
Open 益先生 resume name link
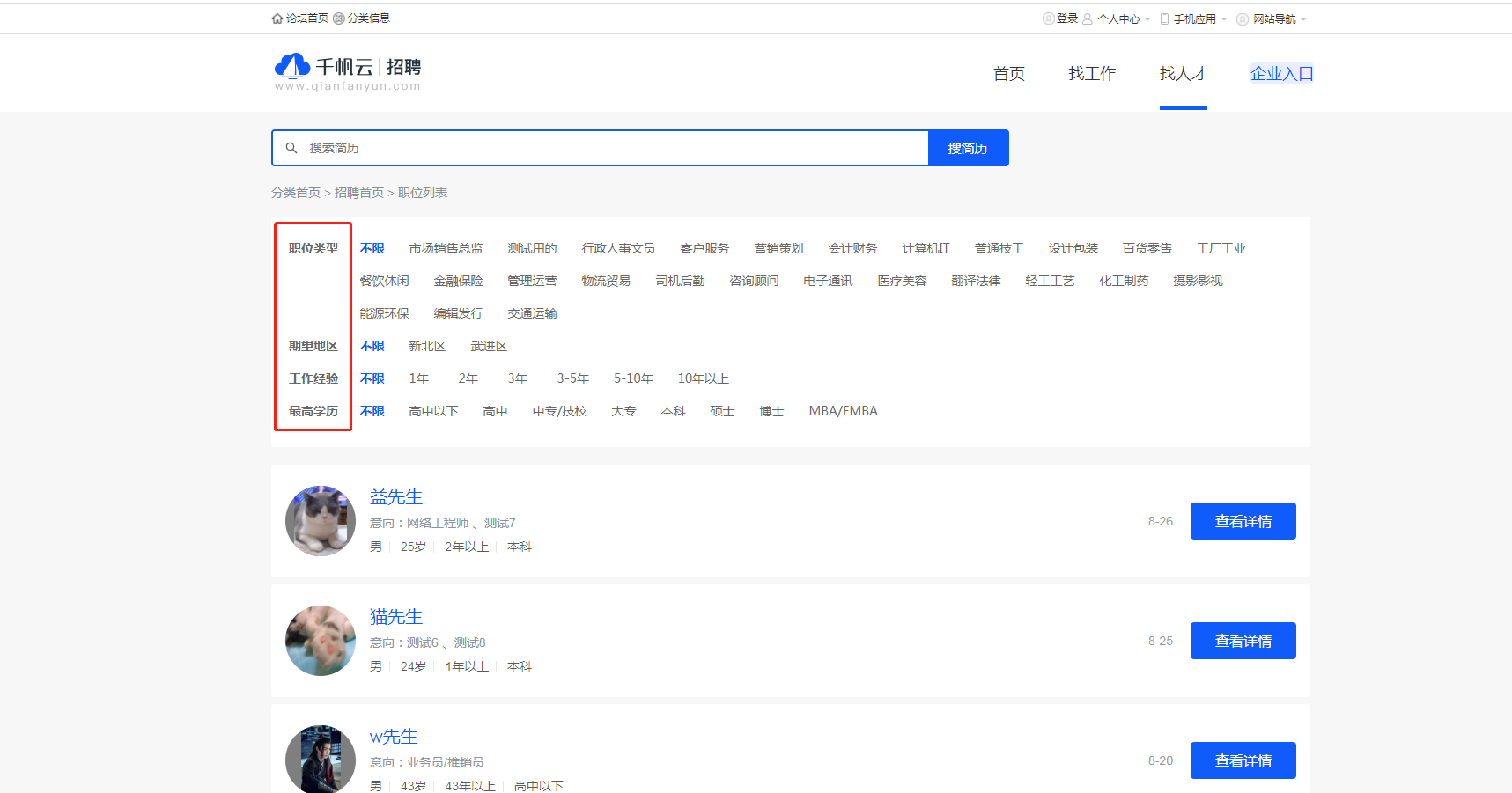pos(396,497)
